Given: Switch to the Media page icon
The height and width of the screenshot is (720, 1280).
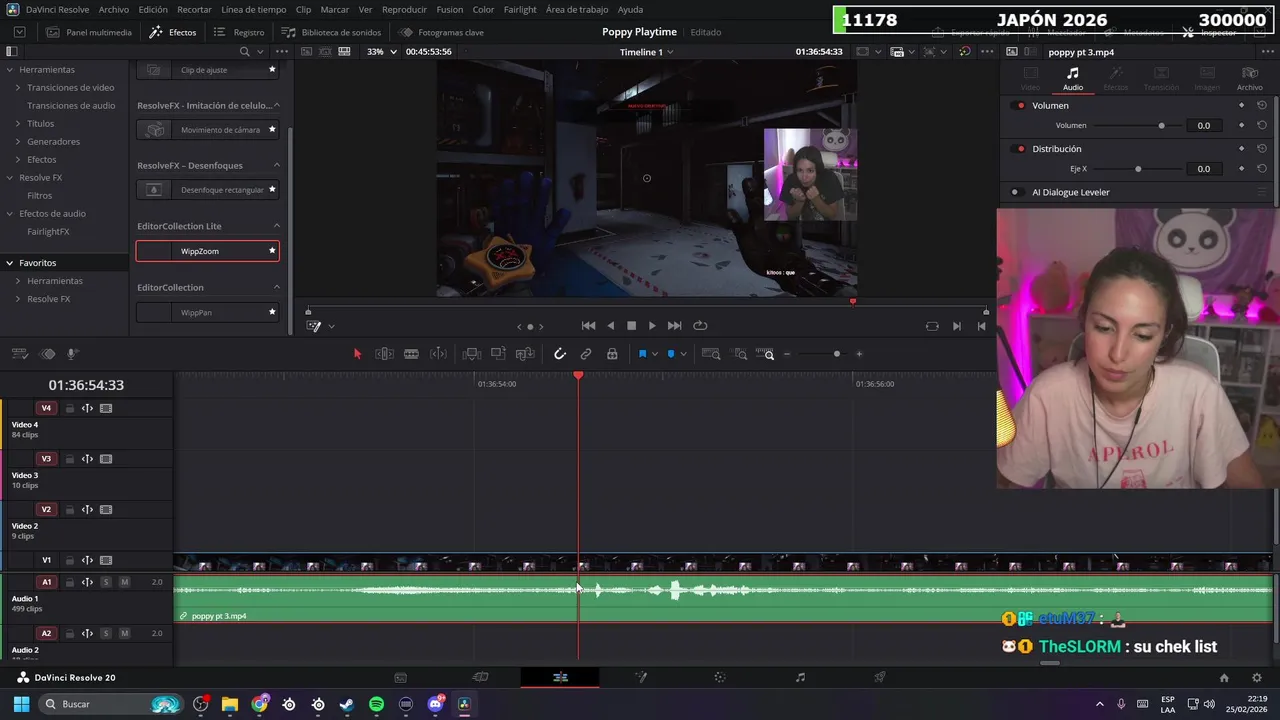Looking at the screenshot, I should 400,677.
